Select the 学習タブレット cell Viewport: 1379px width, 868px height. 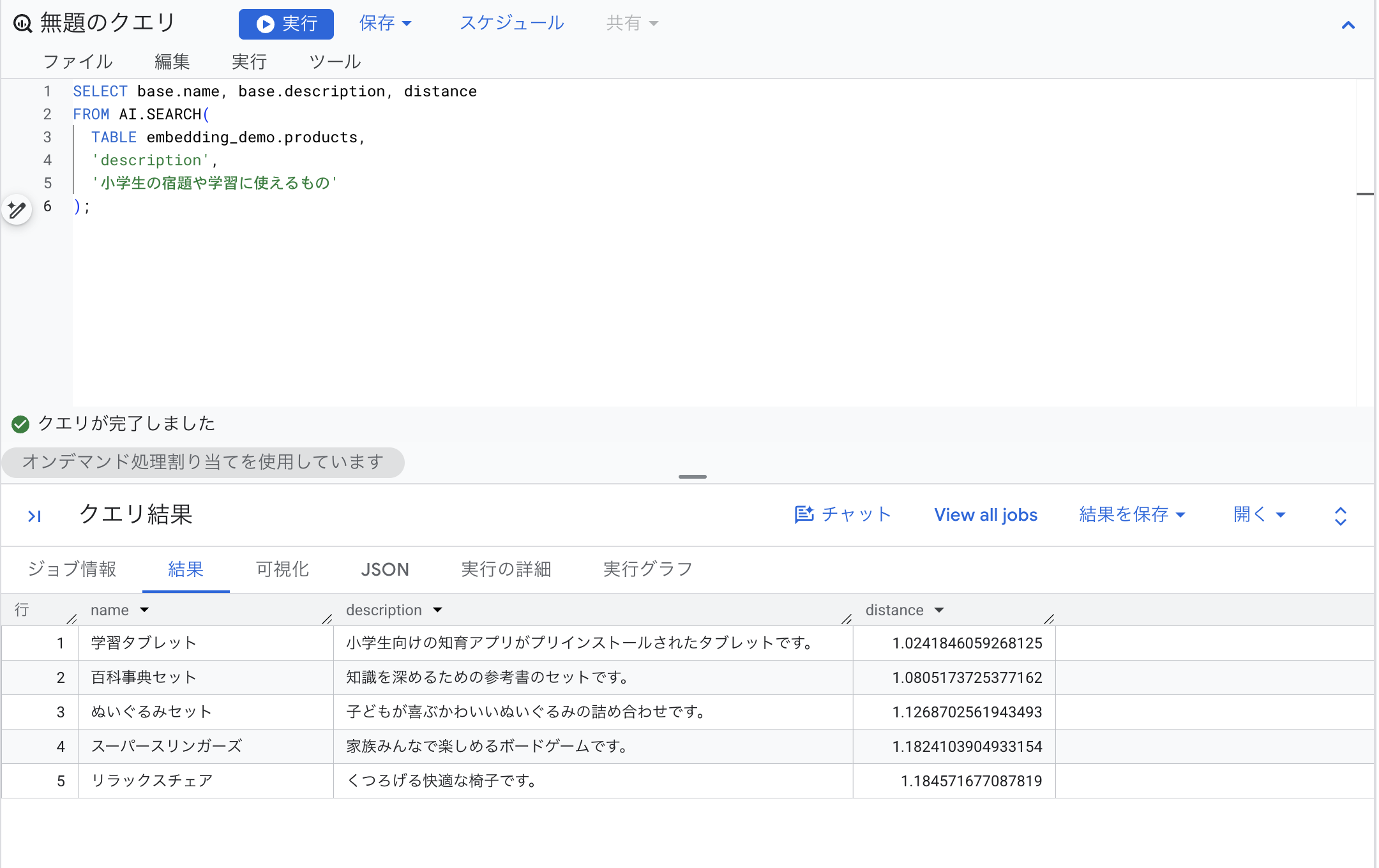[x=206, y=643]
